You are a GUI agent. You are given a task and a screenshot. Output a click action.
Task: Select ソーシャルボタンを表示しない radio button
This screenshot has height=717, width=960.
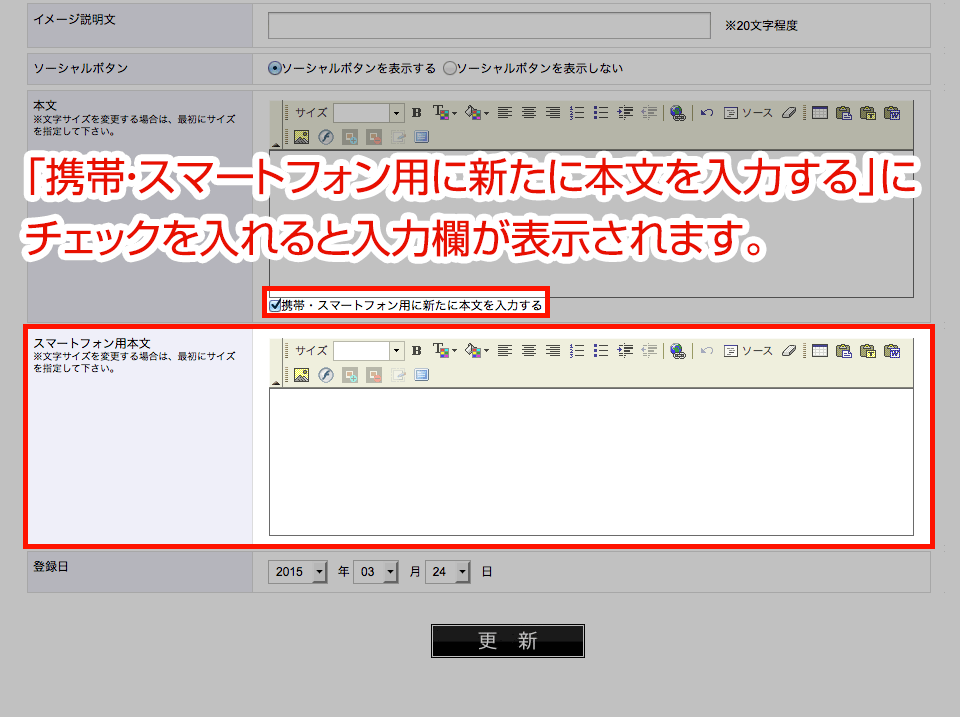450,68
